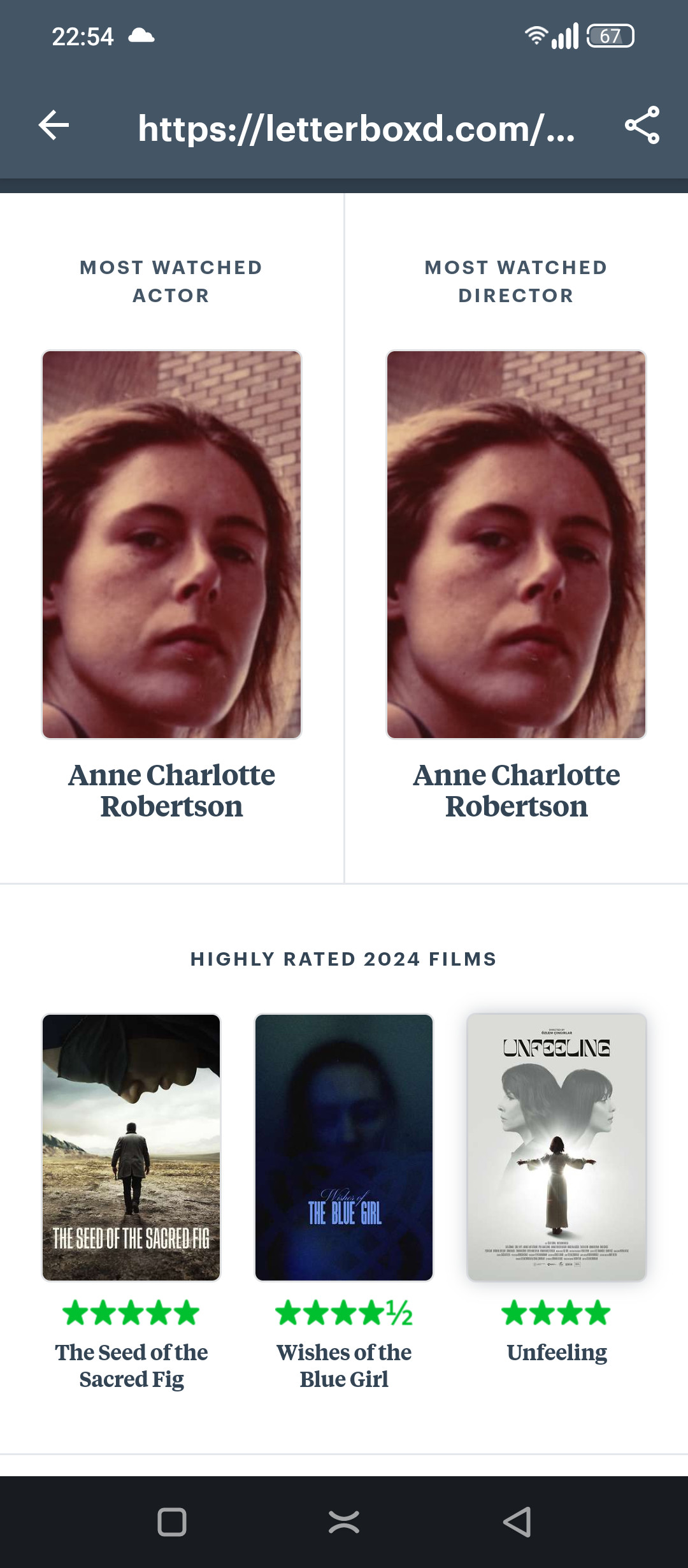Tap the cloud icon in status bar

(x=141, y=36)
